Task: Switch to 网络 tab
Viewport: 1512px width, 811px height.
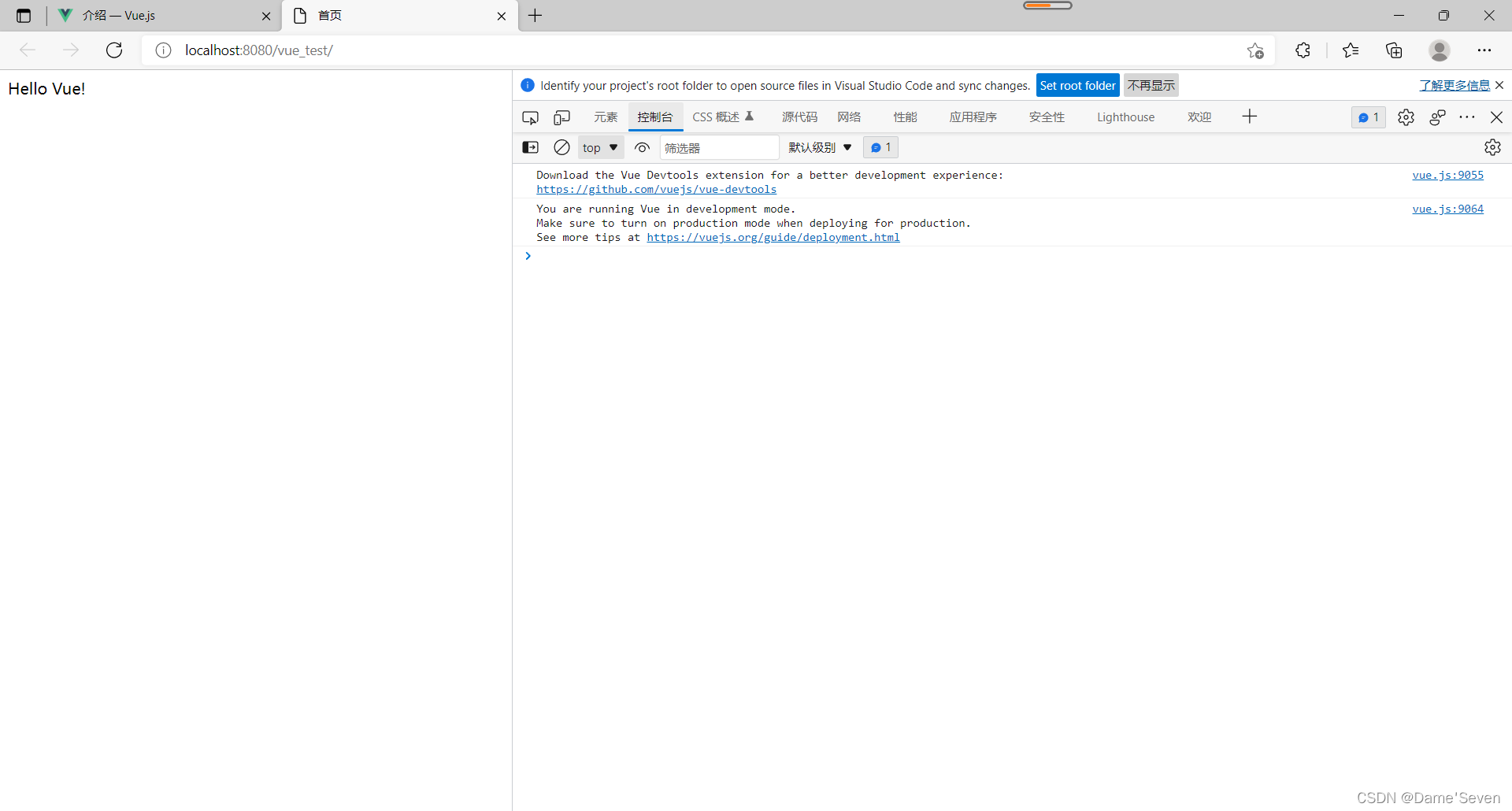Action: [849, 117]
